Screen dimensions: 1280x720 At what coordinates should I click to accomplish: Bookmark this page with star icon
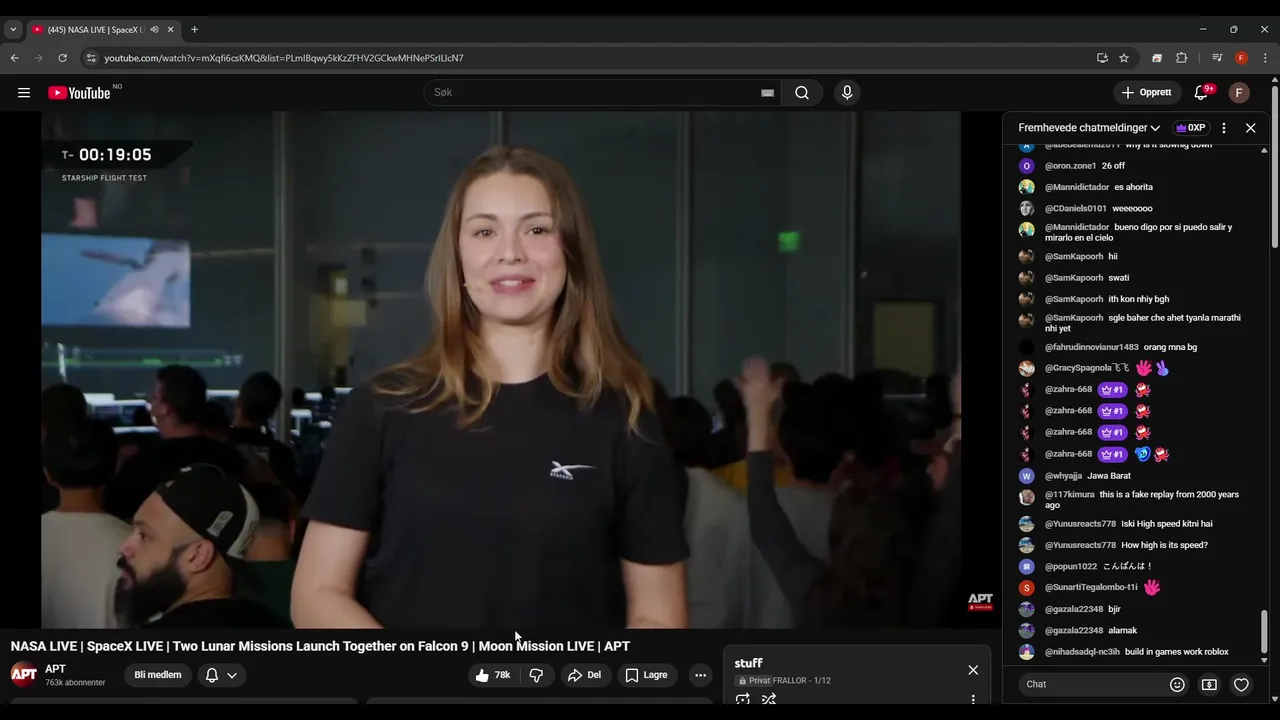point(1124,58)
